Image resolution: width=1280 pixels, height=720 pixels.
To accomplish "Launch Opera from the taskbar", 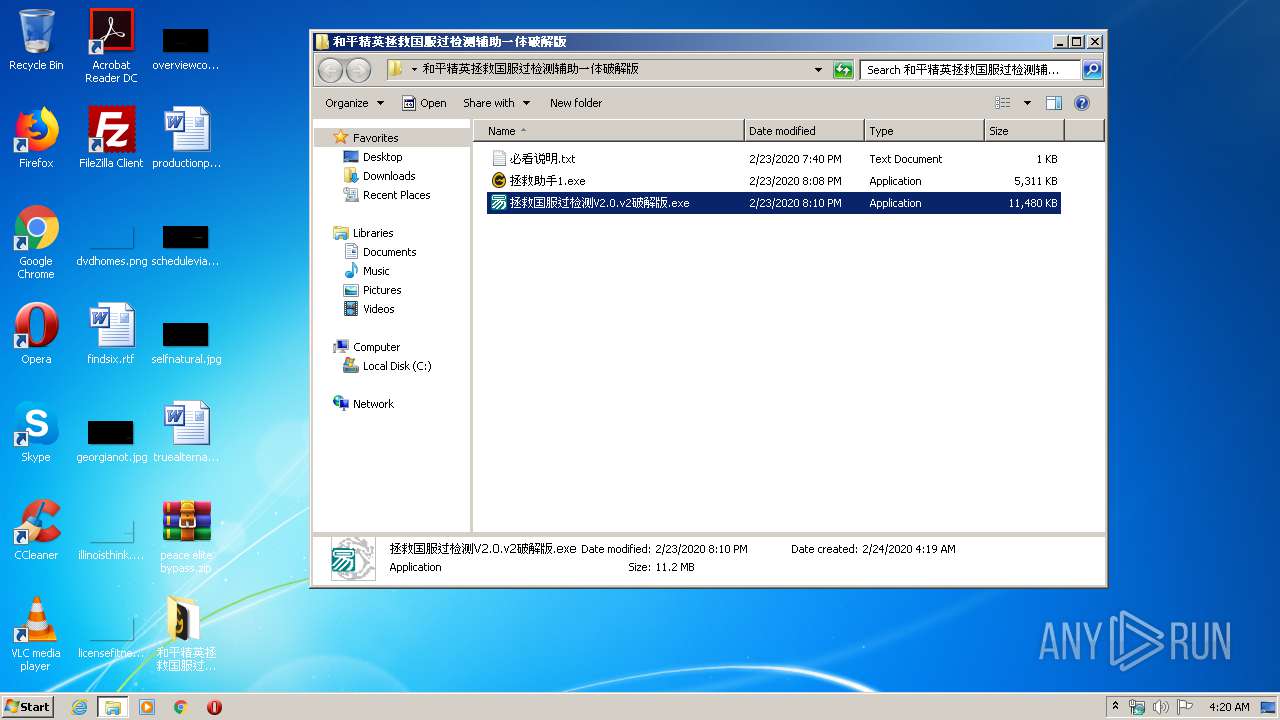I will coord(214,707).
